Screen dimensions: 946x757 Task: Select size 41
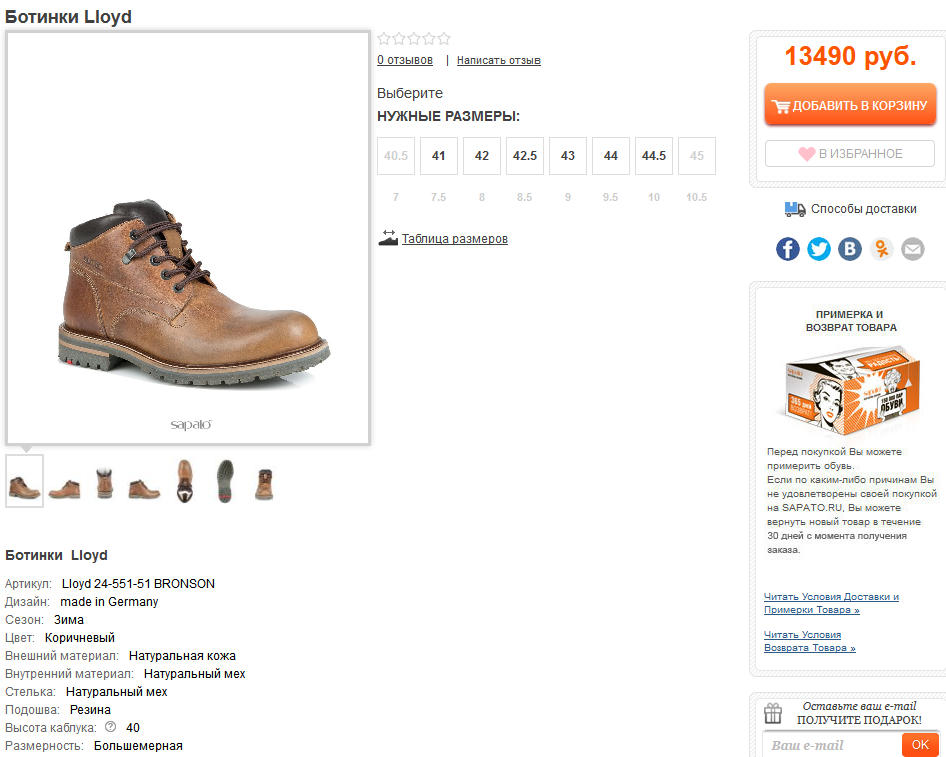tap(439, 156)
